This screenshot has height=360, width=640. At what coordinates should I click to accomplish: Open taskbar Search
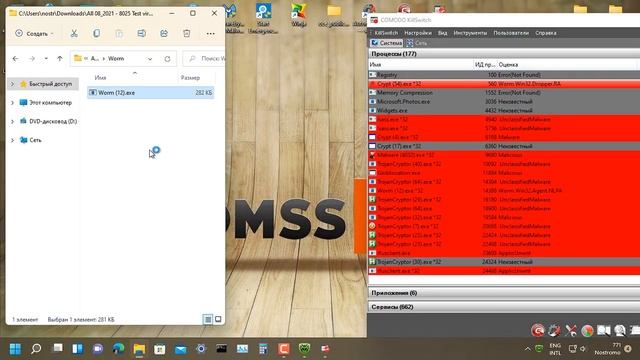36,349
